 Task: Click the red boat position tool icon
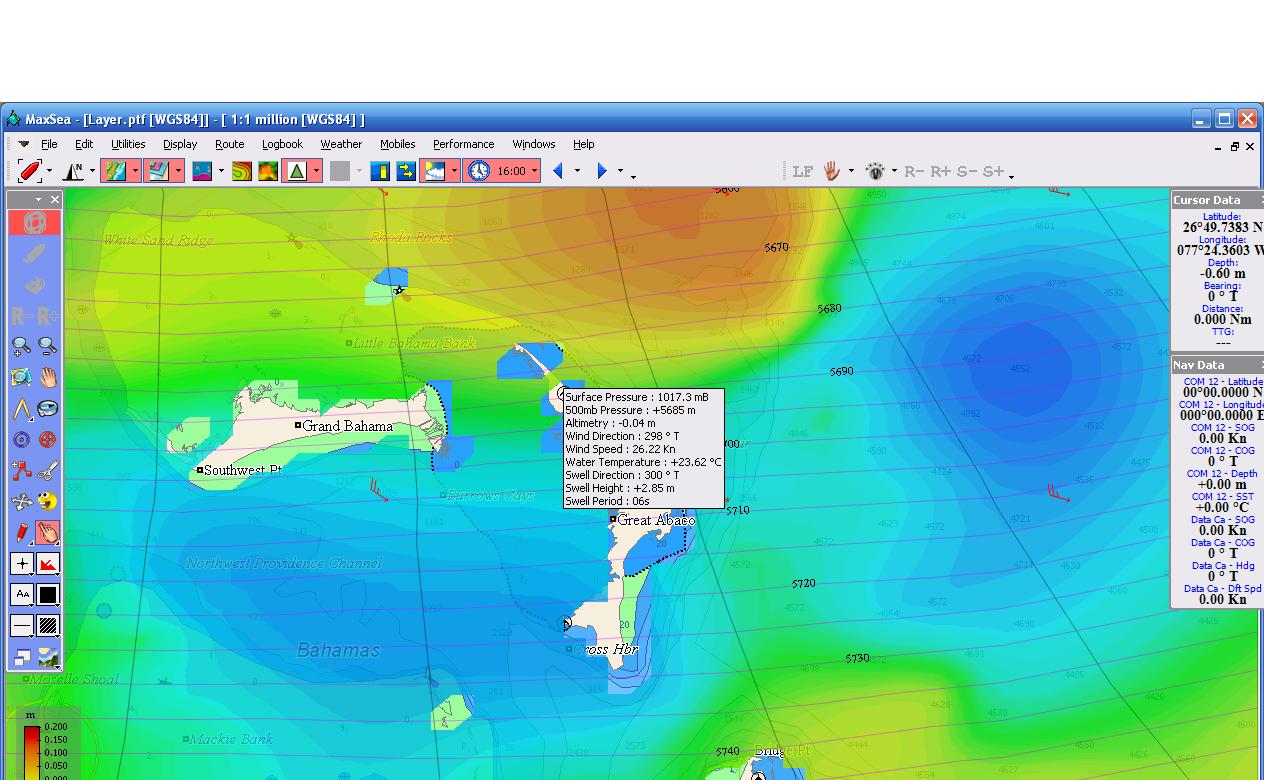30,171
